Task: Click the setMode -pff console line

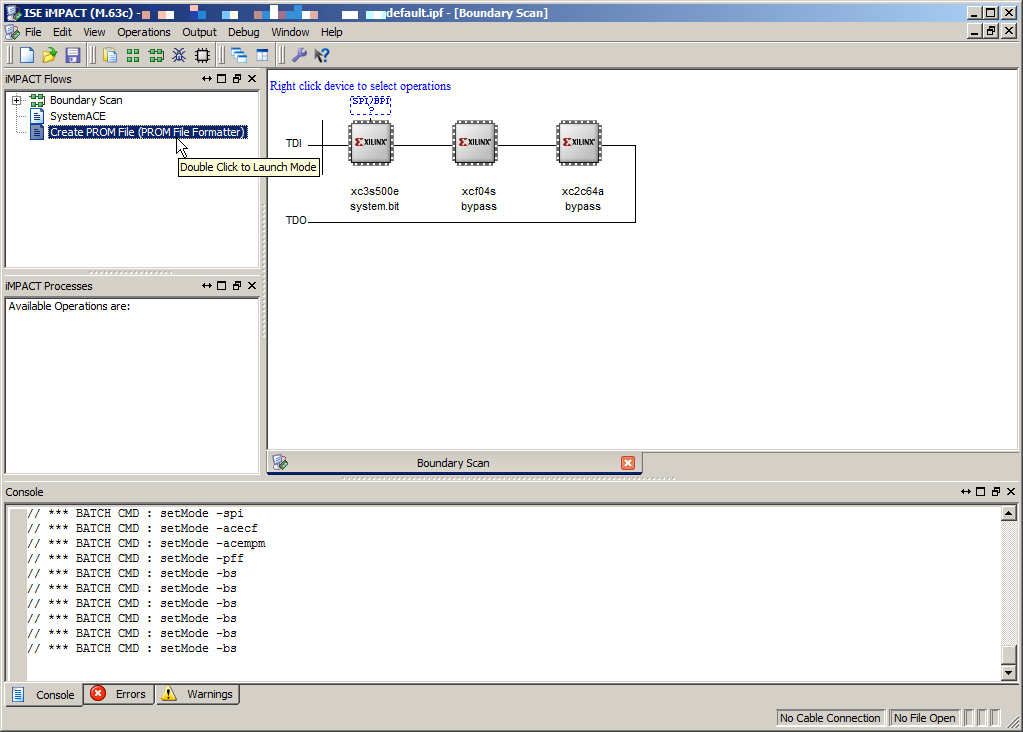Action: tap(135, 558)
